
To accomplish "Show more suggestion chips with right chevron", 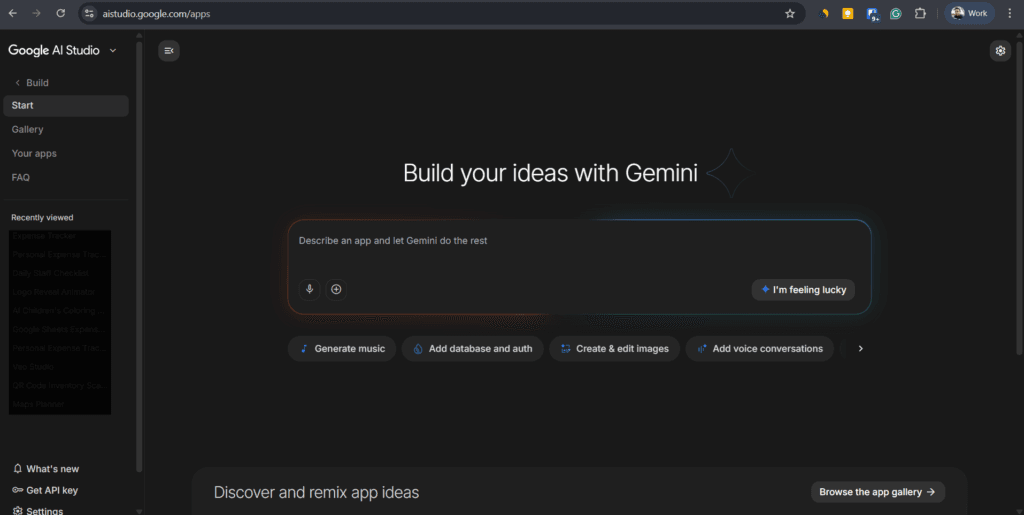I will pos(860,349).
